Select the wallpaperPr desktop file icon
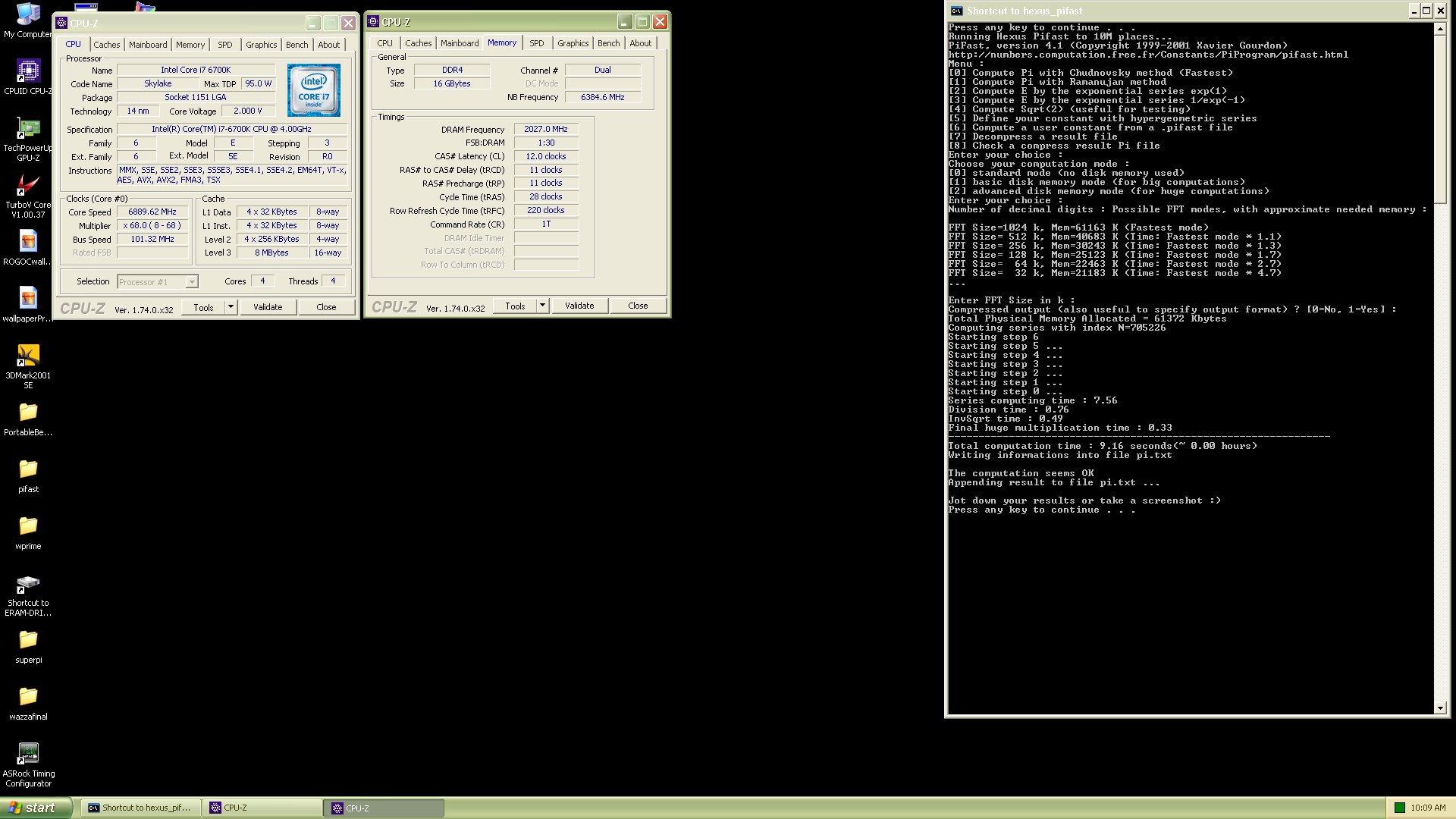Viewport: 1456px width, 819px height. click(x=28, y=305)
